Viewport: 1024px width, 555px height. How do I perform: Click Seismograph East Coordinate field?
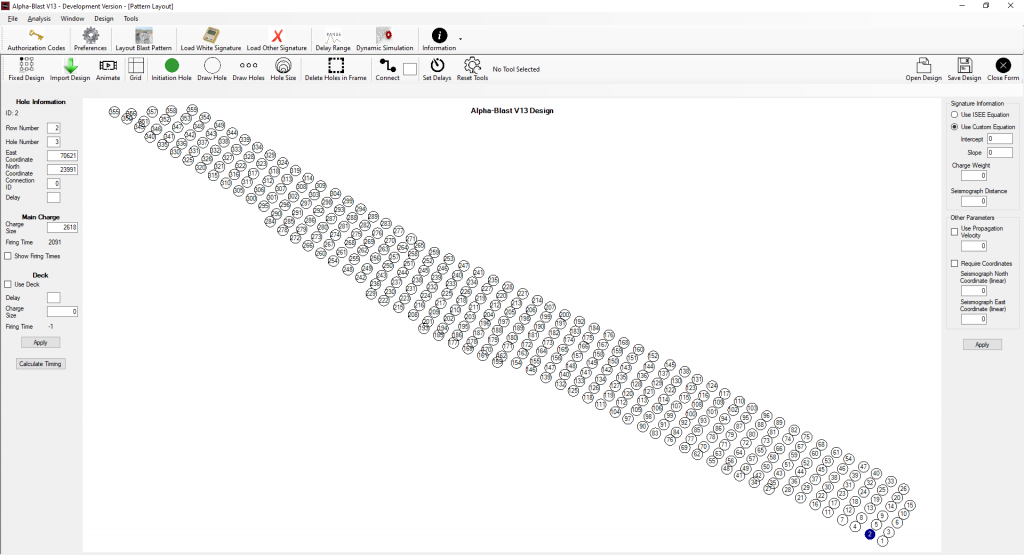pyautogui.click(x=974, y=319)
